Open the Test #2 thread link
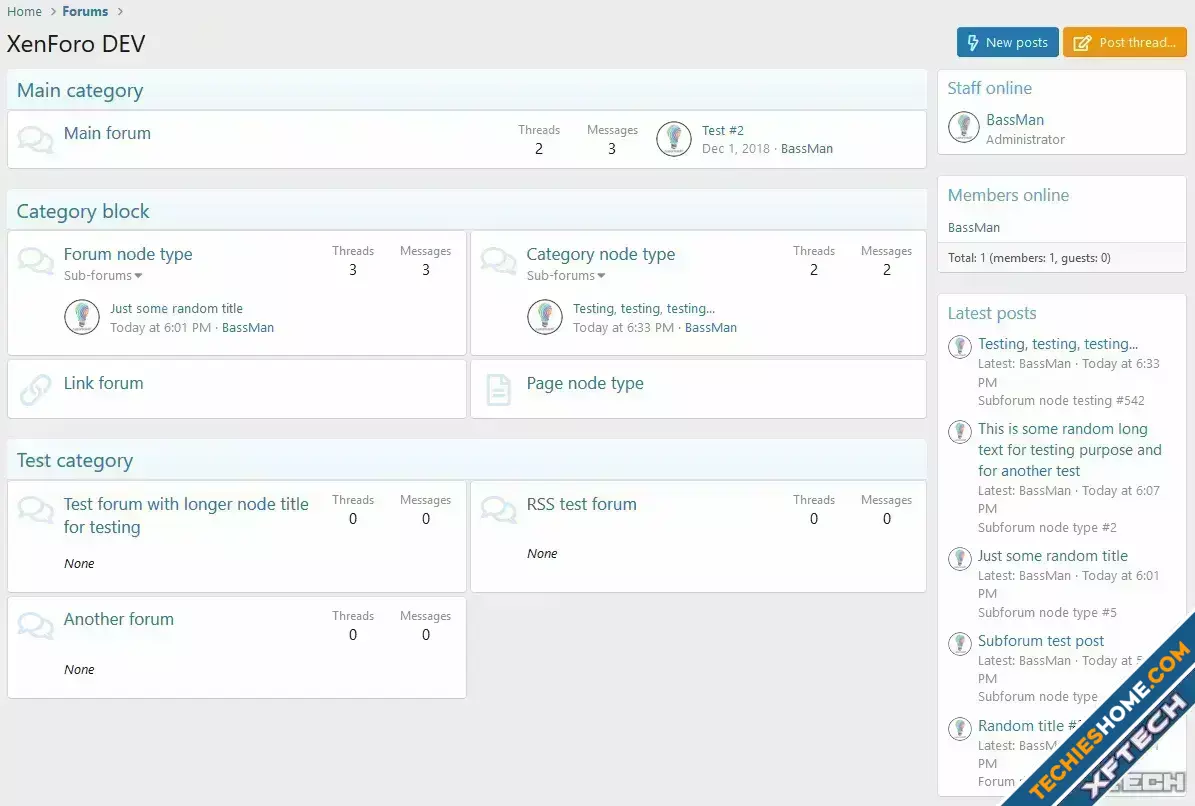This screenshot has width=1195, height=806. pos(722,130)
